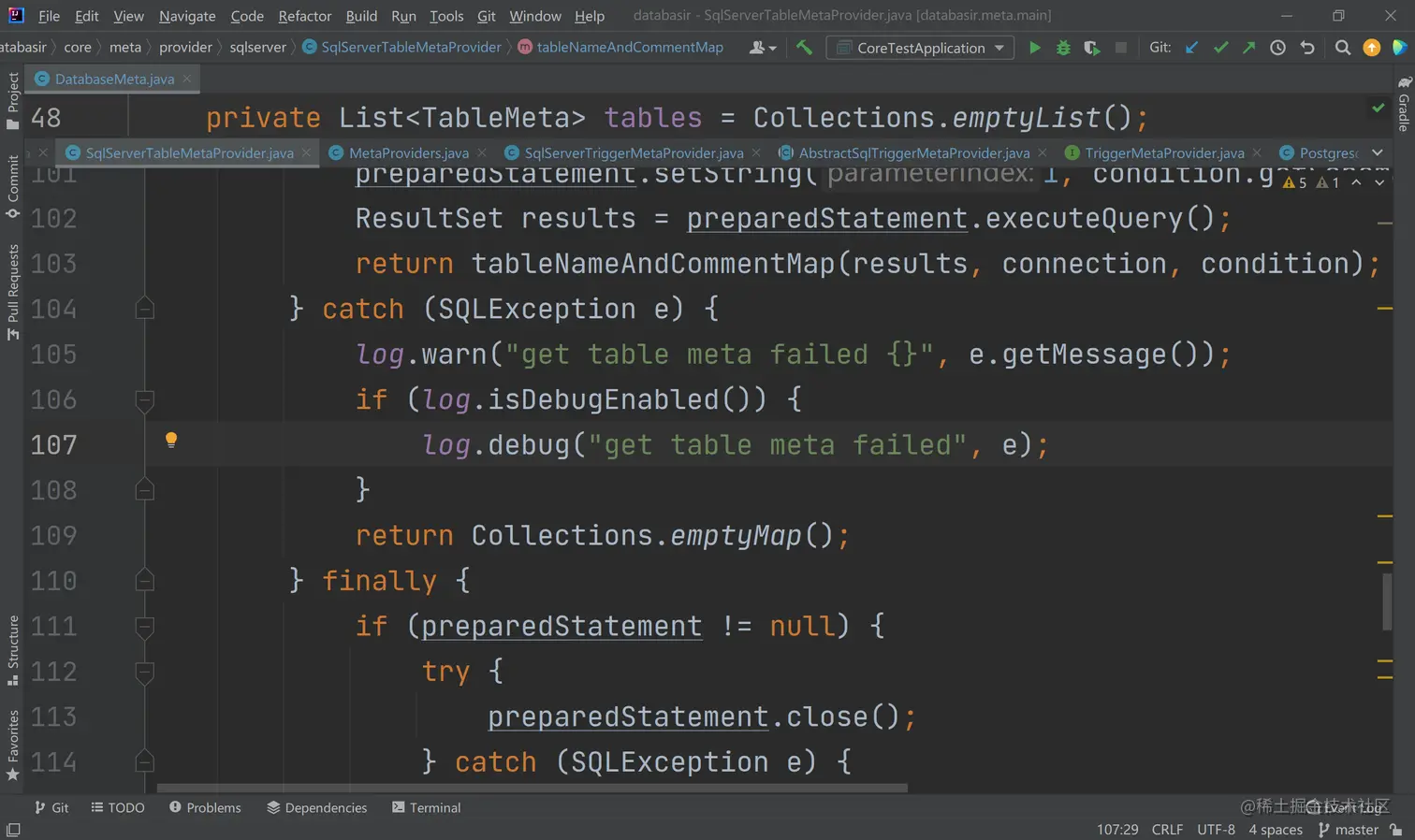The width and height of the screenshot is (1415, 840).
Task: Click the Stop process square icon
Action: 1120,48
